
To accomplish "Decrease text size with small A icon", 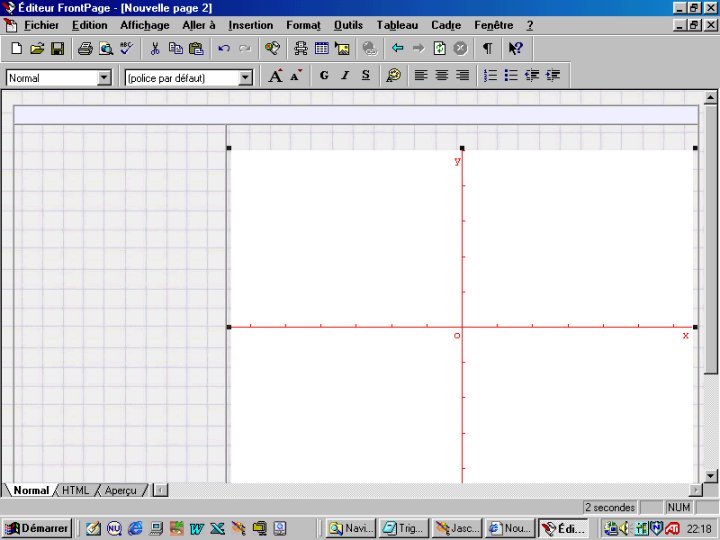I will pyautogui.click(x=296, y=76).
